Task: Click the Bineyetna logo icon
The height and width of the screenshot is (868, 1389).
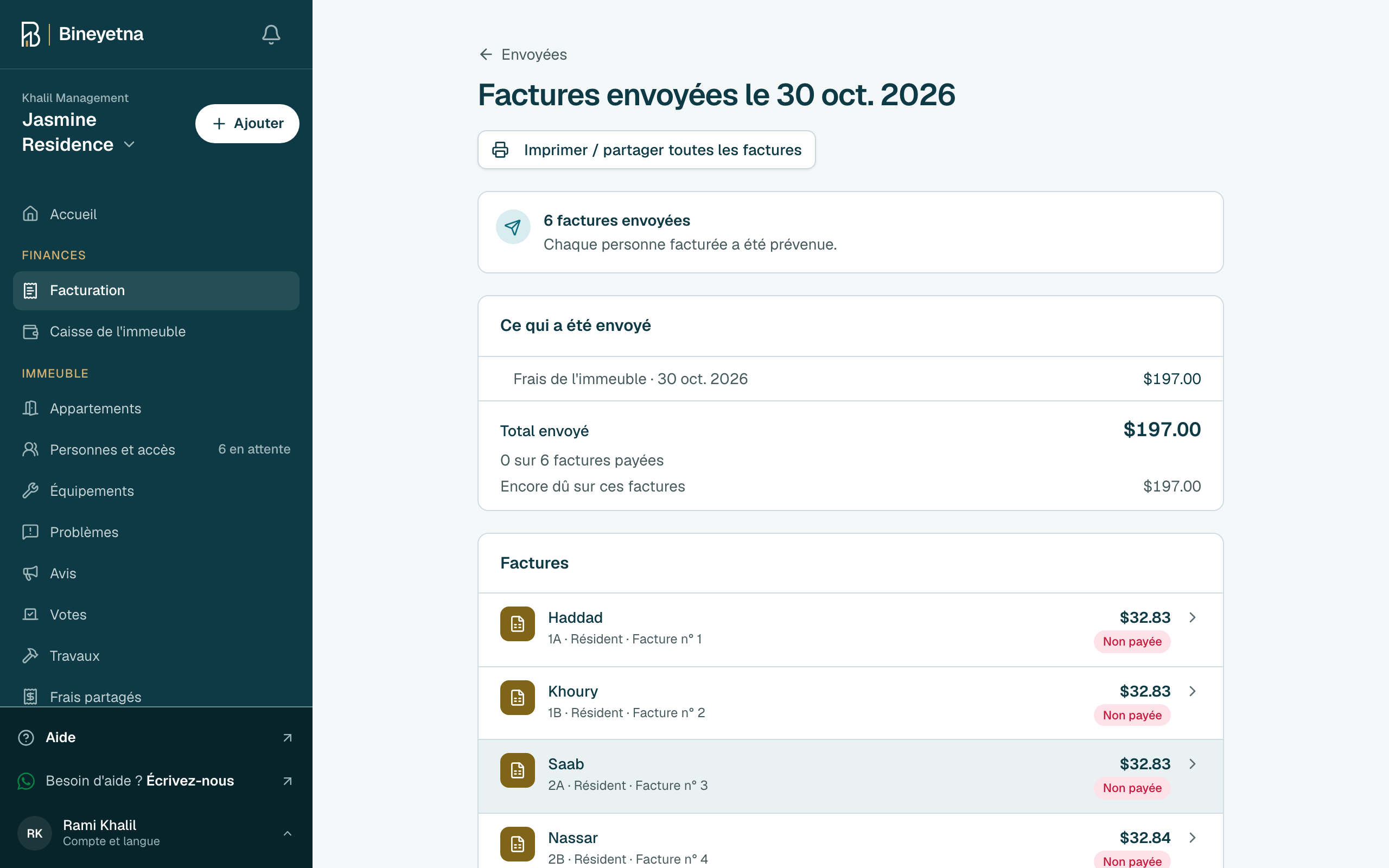Action: pos(30,34)
